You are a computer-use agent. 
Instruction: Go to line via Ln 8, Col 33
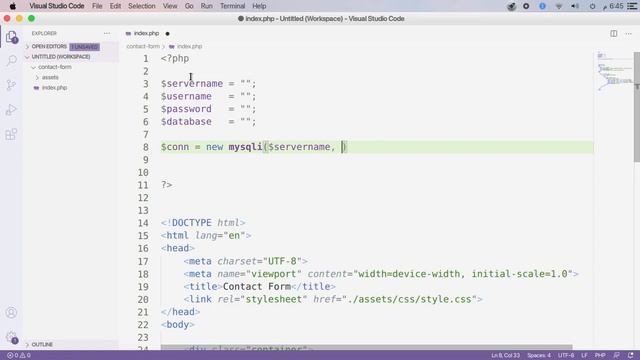click(505, 355)
